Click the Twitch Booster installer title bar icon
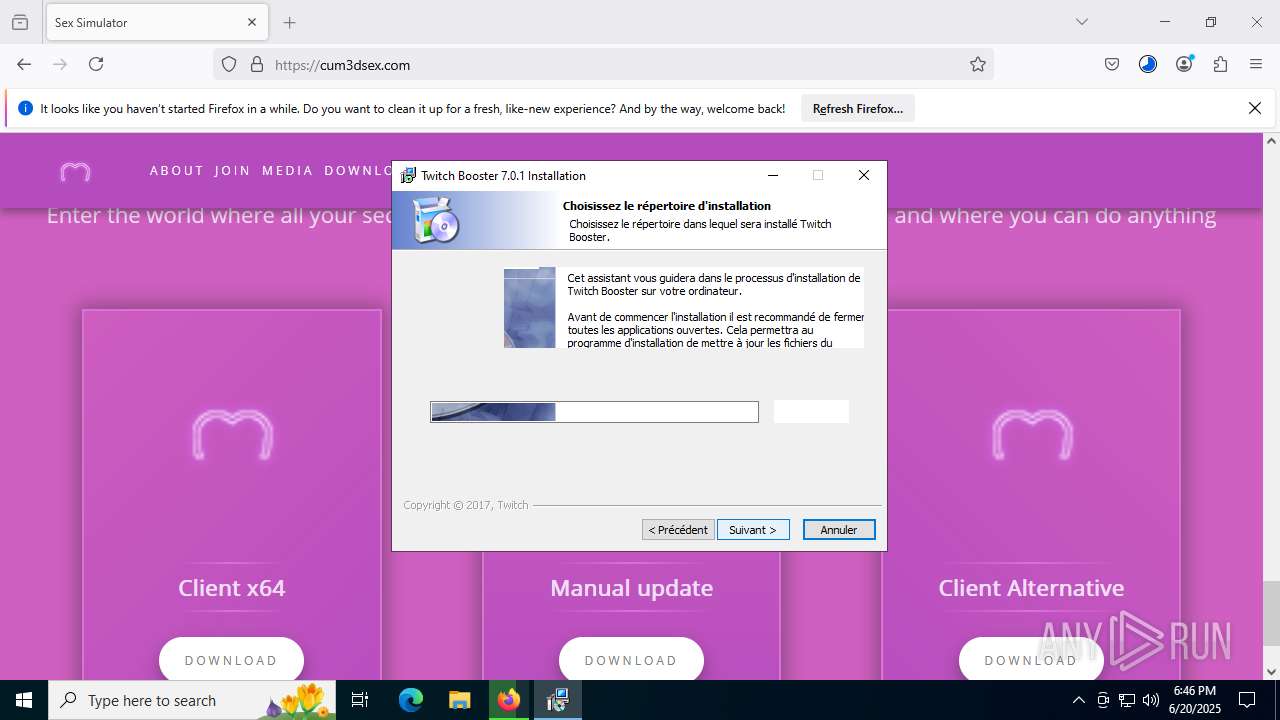Image resolution: width=1280 pixels, height=720 pixels. click(x=408, y=175)
